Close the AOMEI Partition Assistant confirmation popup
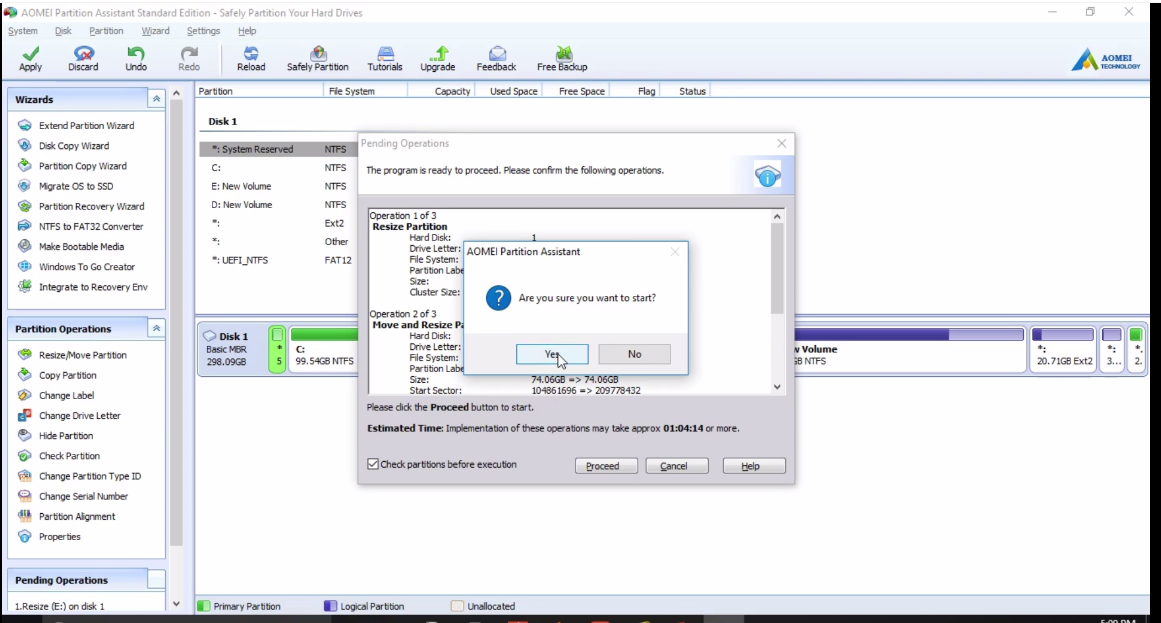Image resolution: width=1161 pixels, height=623 pixels. (x=675, y=252)
